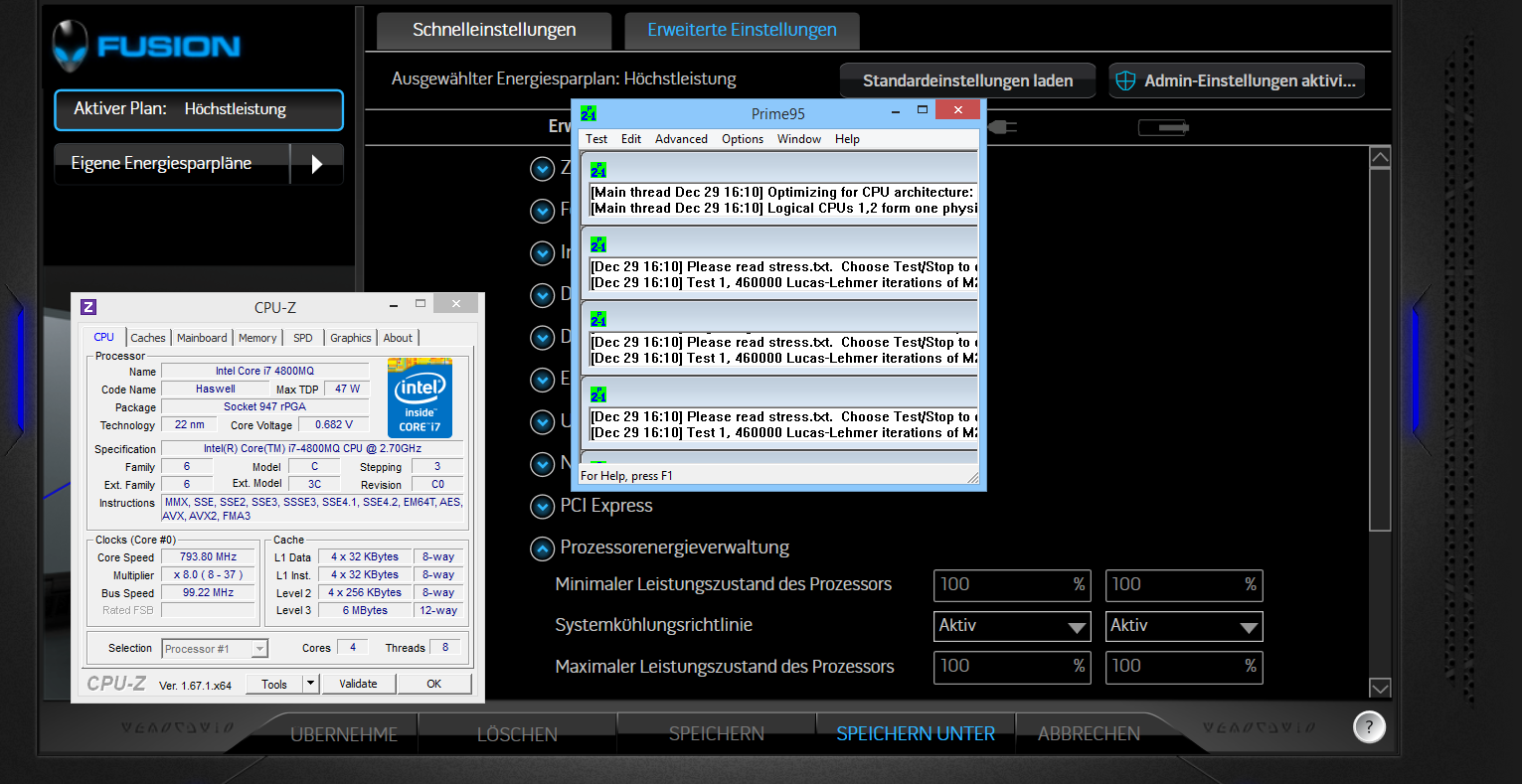Open the Help menu in Prime95
This screenshot has height=784, width=1522.
pyautogui.click(x=847, y=139)
